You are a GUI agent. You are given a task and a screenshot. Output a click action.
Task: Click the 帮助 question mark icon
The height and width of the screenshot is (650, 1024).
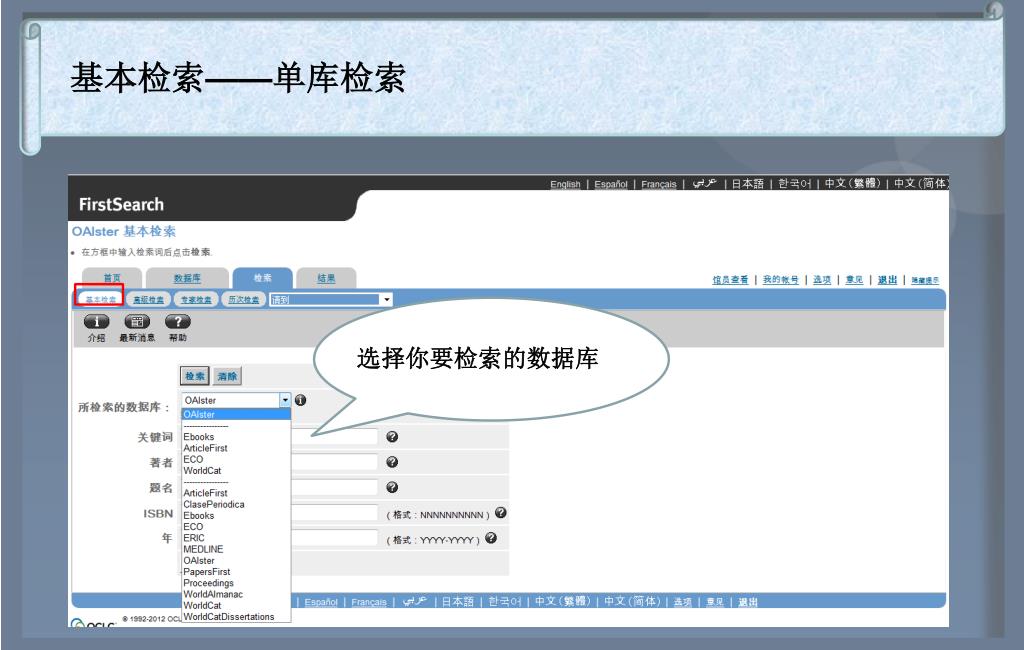[x=178, y=321]
